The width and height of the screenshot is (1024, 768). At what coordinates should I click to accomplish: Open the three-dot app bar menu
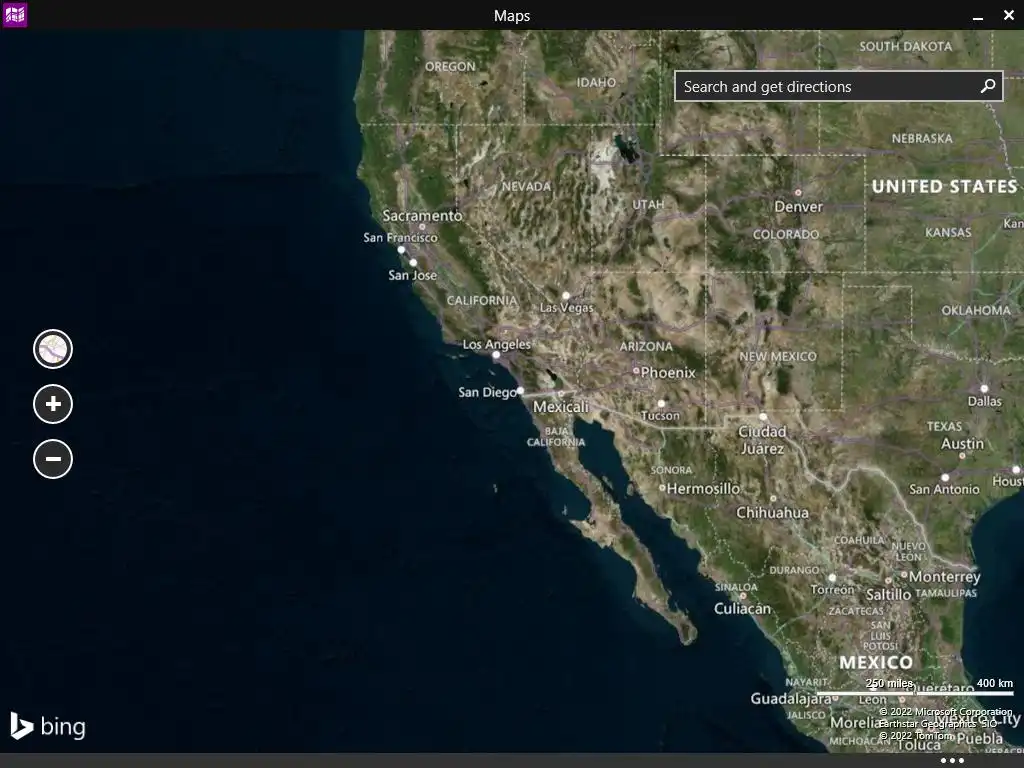pos(952,760)
